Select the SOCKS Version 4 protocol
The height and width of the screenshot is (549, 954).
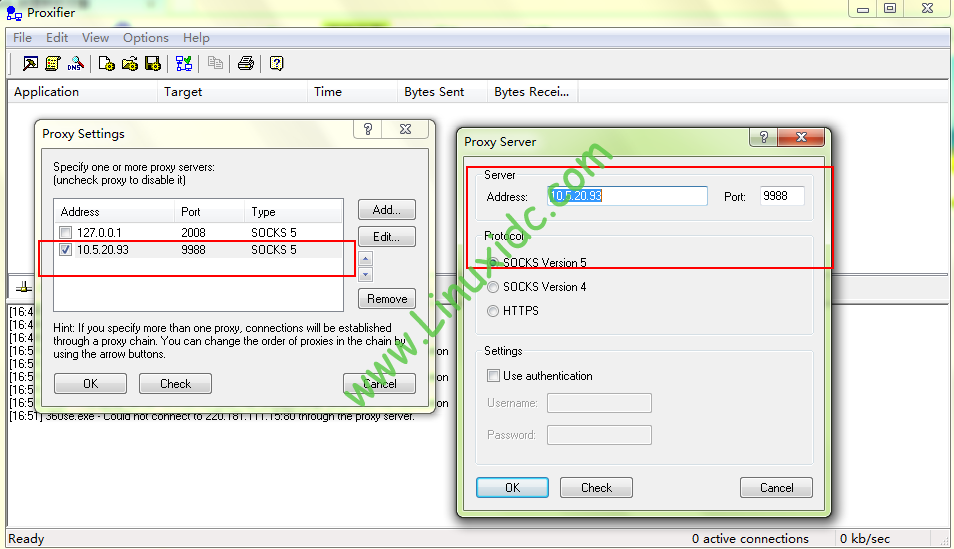point(493,287)
